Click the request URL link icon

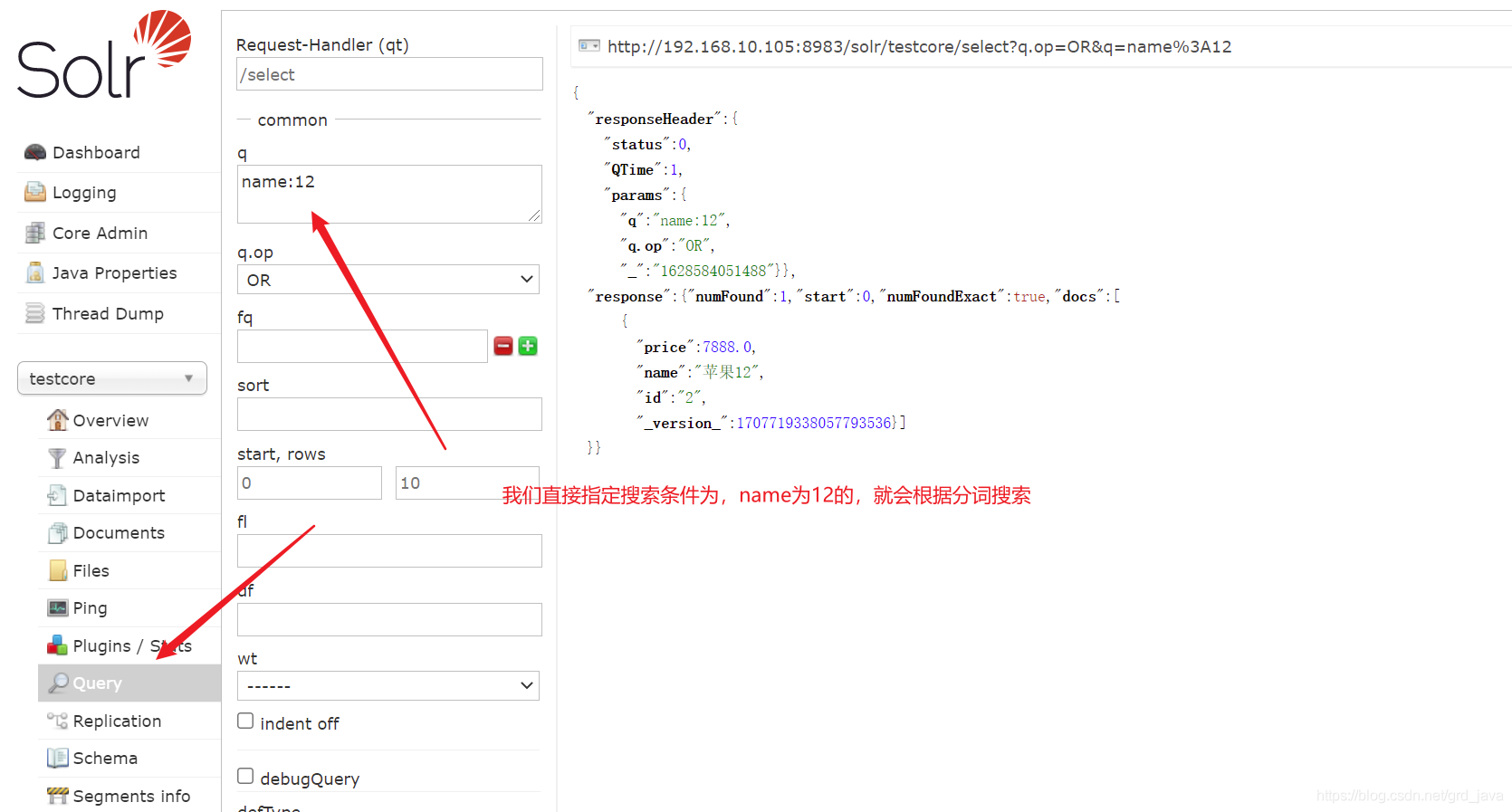589,46
